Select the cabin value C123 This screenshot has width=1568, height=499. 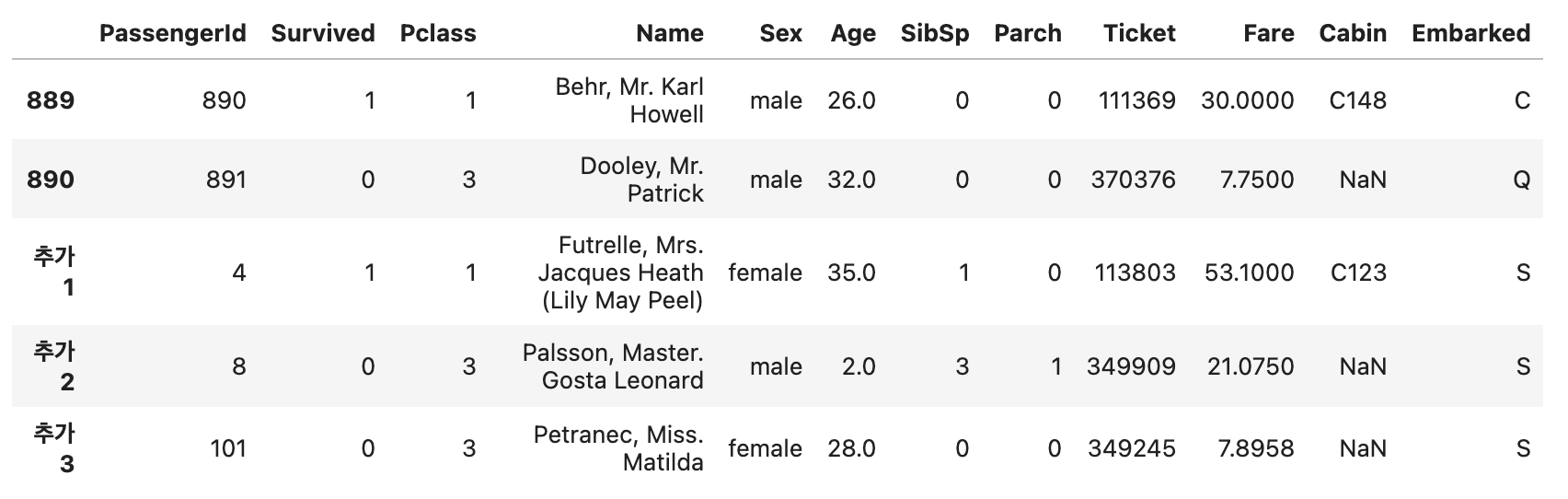(1357, 273)
